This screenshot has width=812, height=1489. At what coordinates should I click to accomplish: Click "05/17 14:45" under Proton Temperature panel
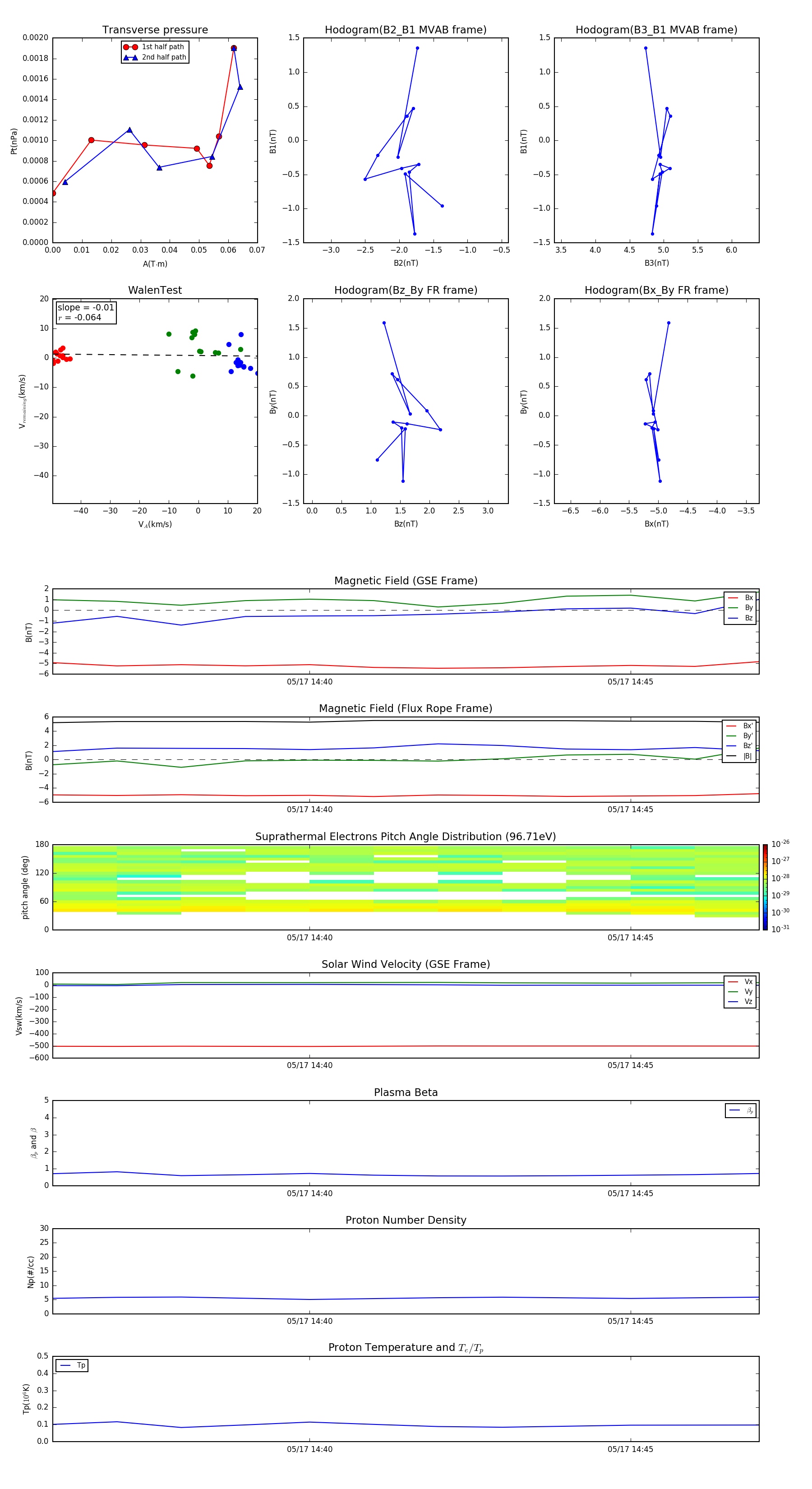click(x=631, y=1449)
